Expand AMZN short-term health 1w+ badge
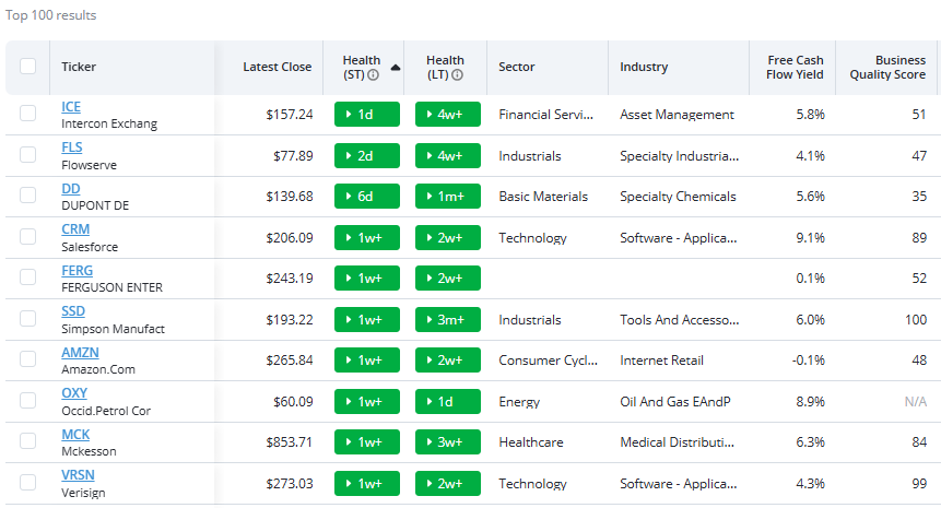This screenshot has height=508, width=941. [x=367, y=360]
